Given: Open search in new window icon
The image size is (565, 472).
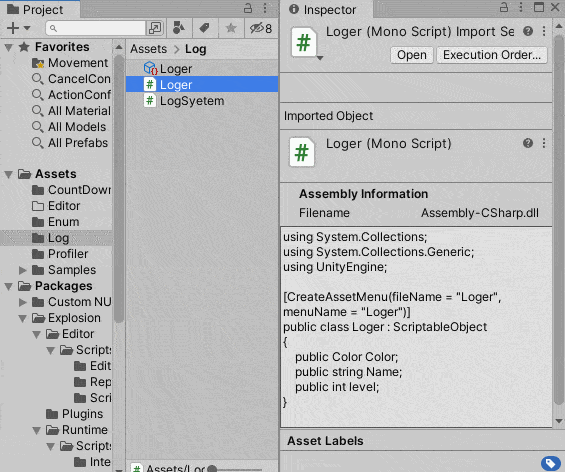Looking at the screenshot, I should [155, 28].
